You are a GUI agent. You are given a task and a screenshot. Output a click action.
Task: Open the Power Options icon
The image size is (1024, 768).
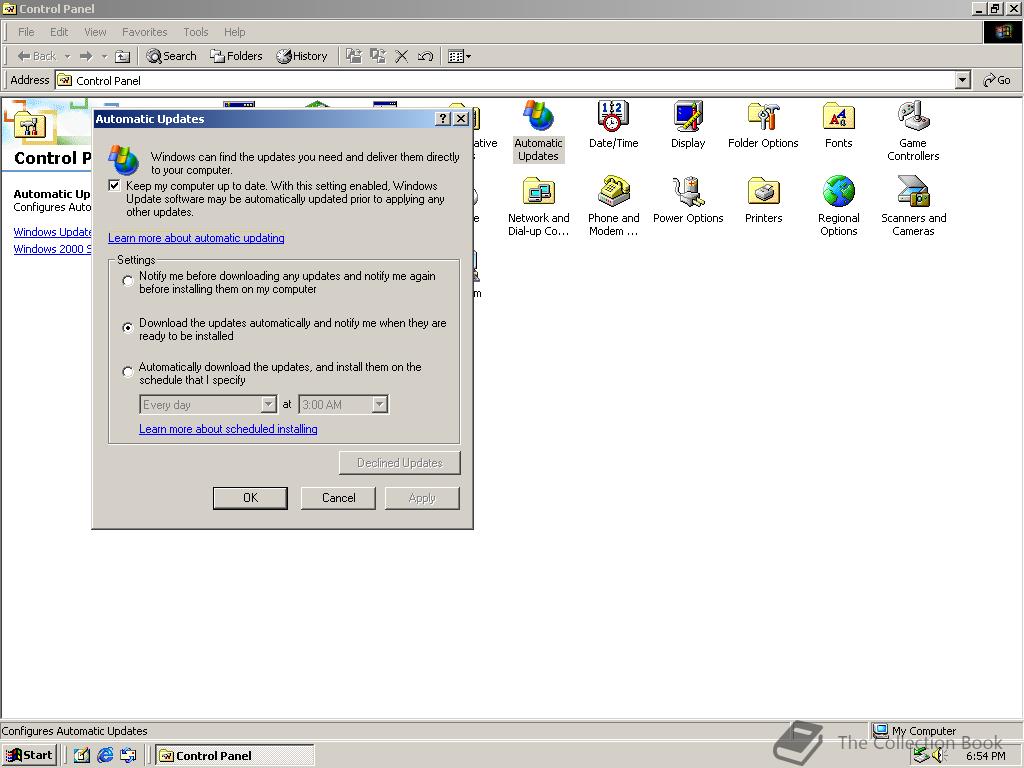point(688,200)
